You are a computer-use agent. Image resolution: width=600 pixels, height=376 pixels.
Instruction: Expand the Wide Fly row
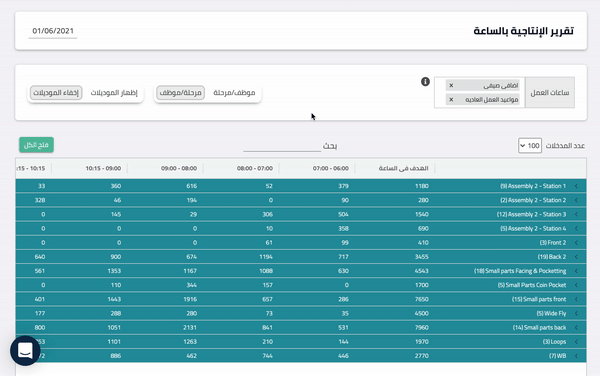[x=576, y=313]
